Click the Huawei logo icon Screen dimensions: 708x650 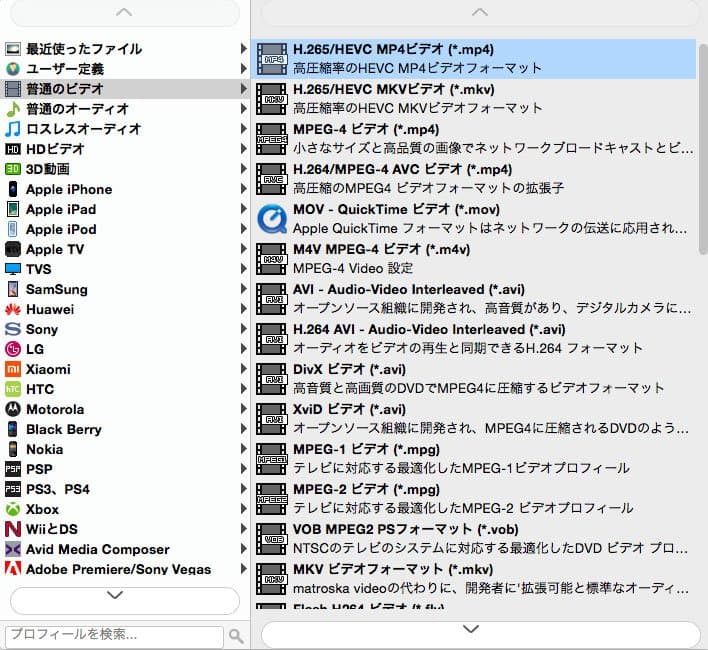13,309
